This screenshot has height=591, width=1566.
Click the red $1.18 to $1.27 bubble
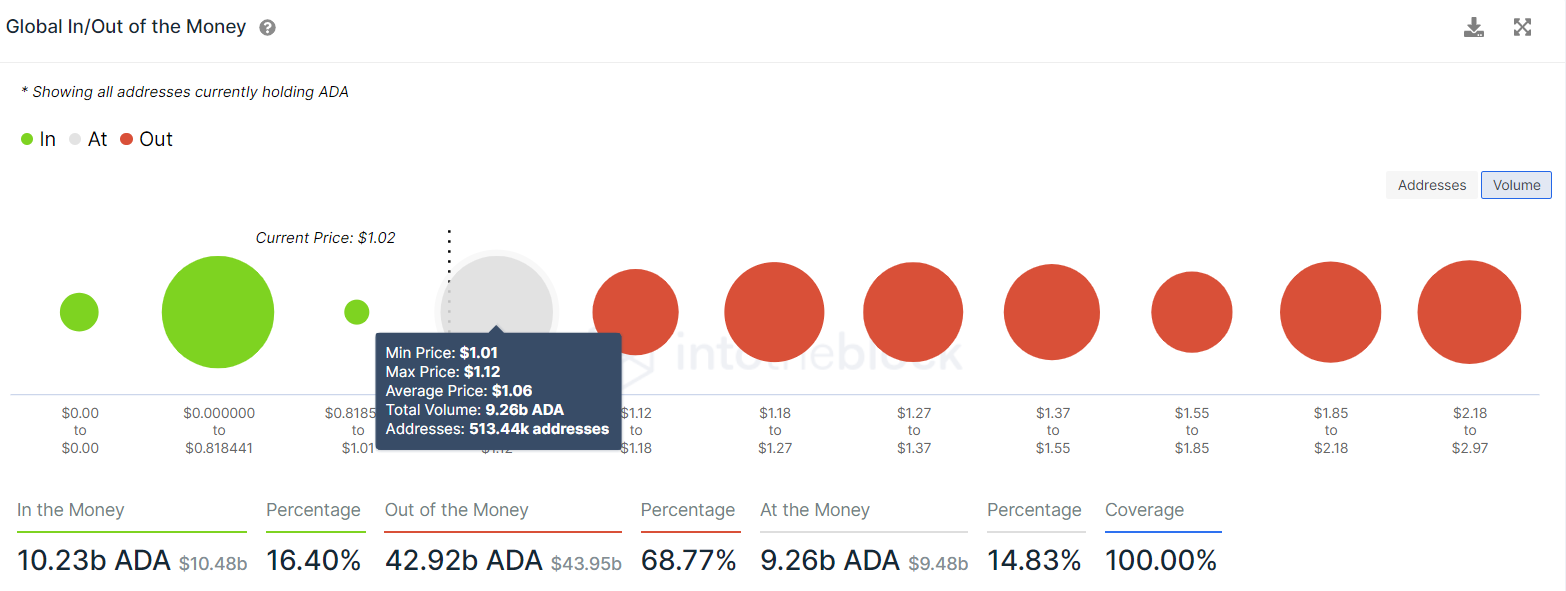click(x=774, y=312)
